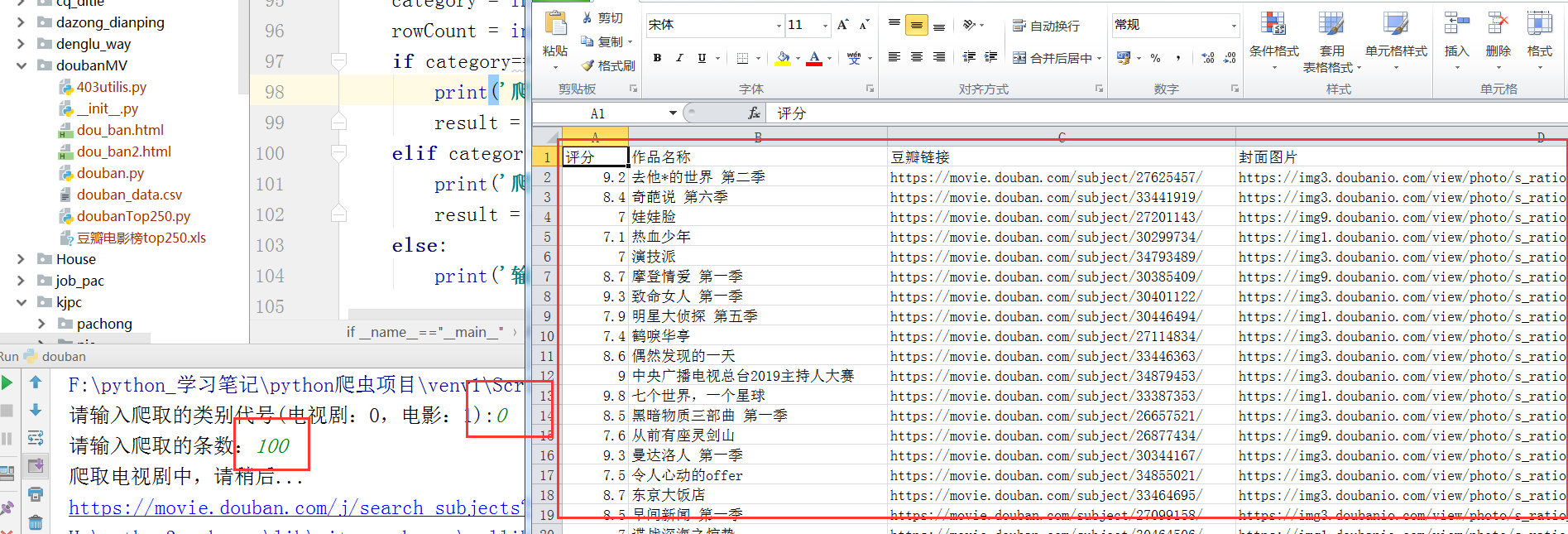This screenshot has height=534, width=1568.
Task: Click the text orientation icon
Action: coord(970,25)
